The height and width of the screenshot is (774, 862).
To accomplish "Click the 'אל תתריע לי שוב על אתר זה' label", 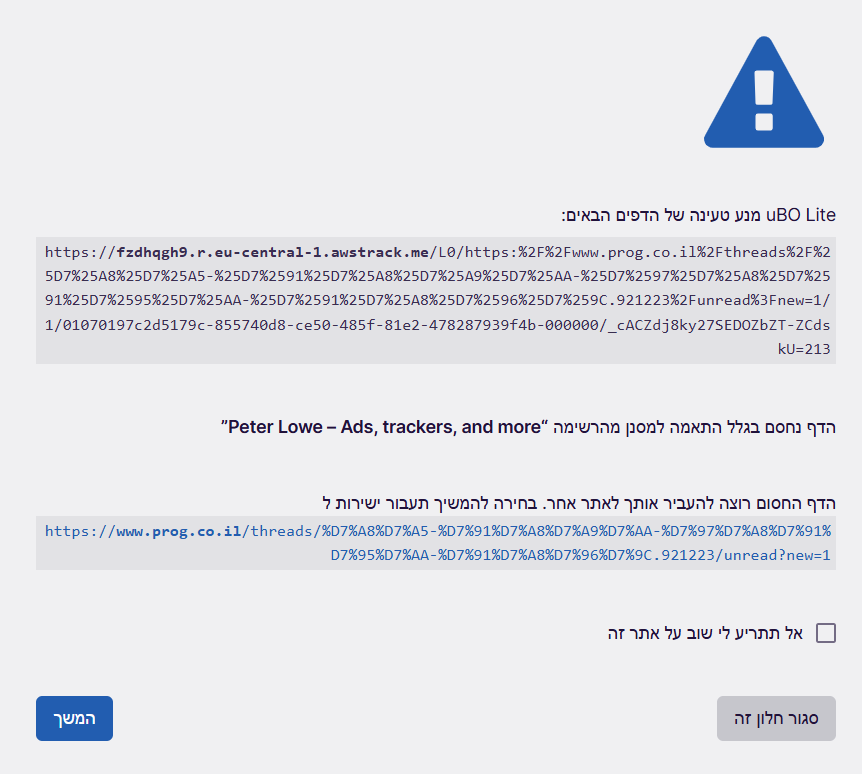I will click(x=705, y=633).
